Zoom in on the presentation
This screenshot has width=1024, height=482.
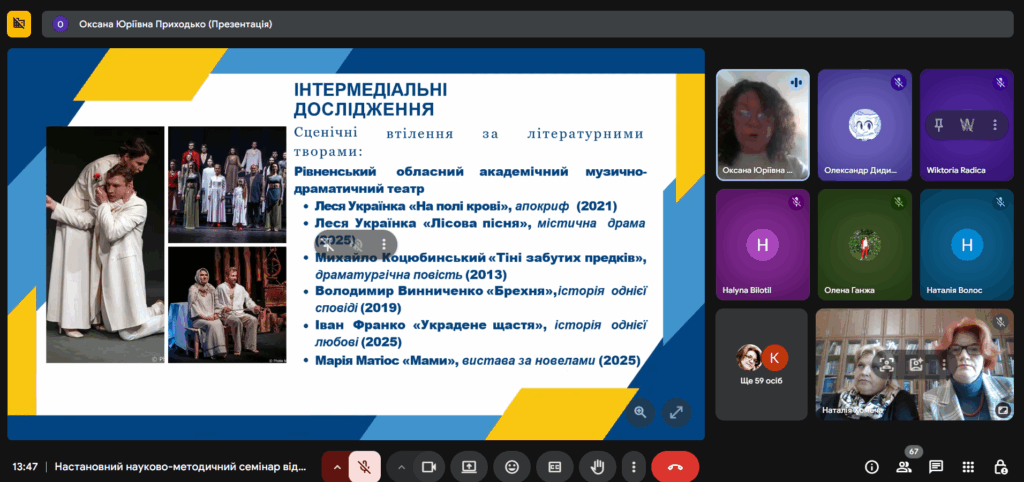640,411
